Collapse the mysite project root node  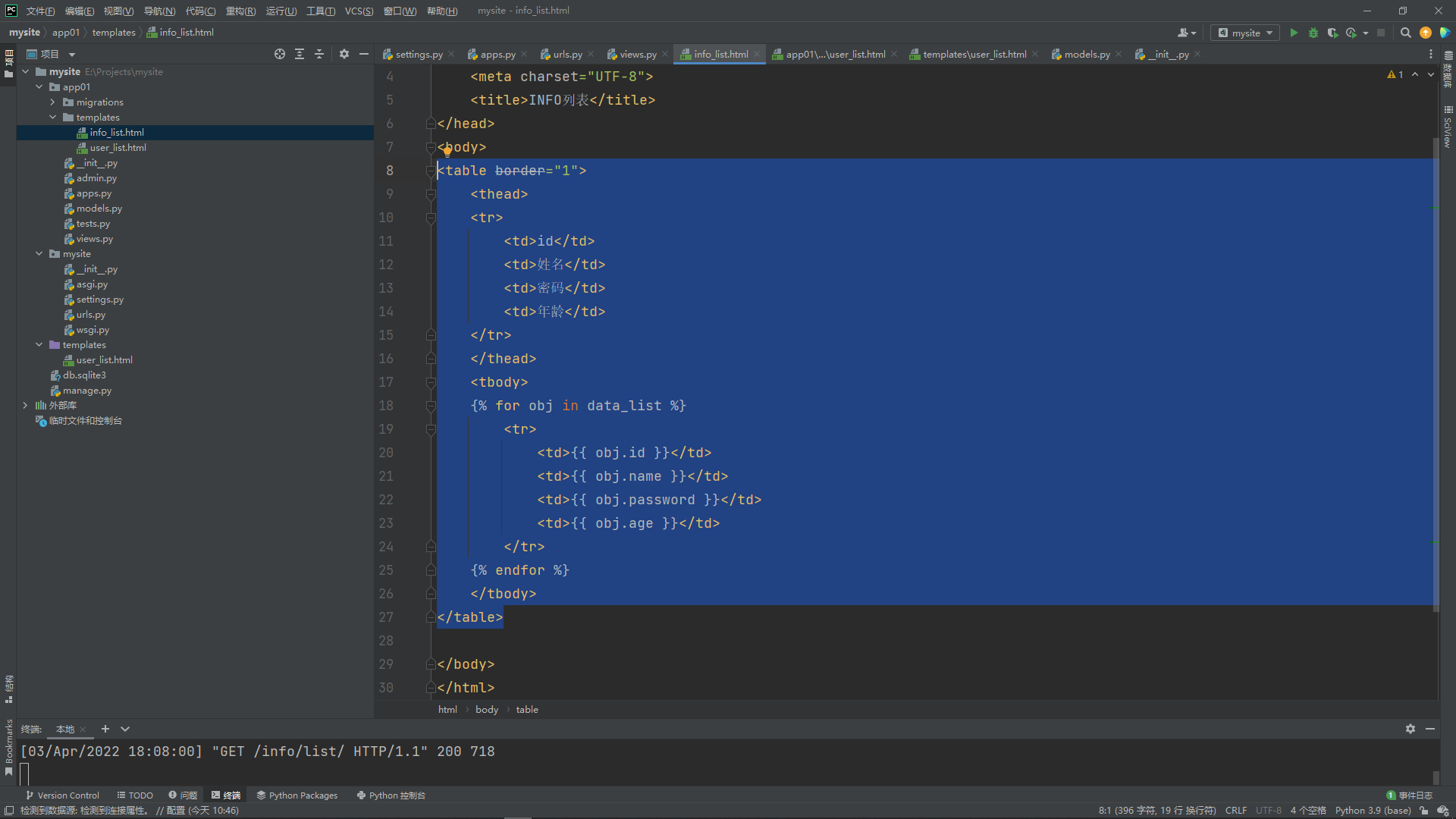tap(26, 72)
